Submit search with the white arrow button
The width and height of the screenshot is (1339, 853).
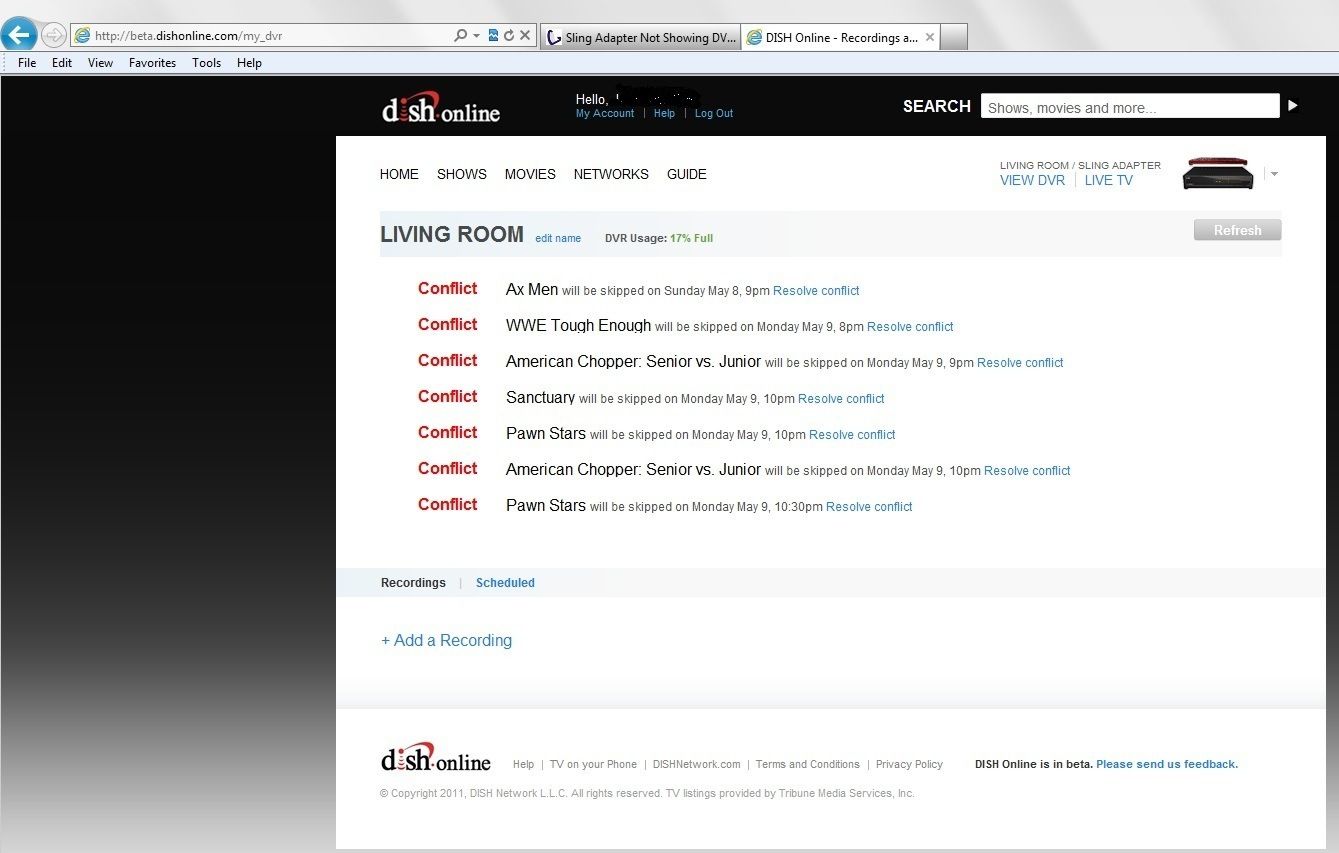1292,106
